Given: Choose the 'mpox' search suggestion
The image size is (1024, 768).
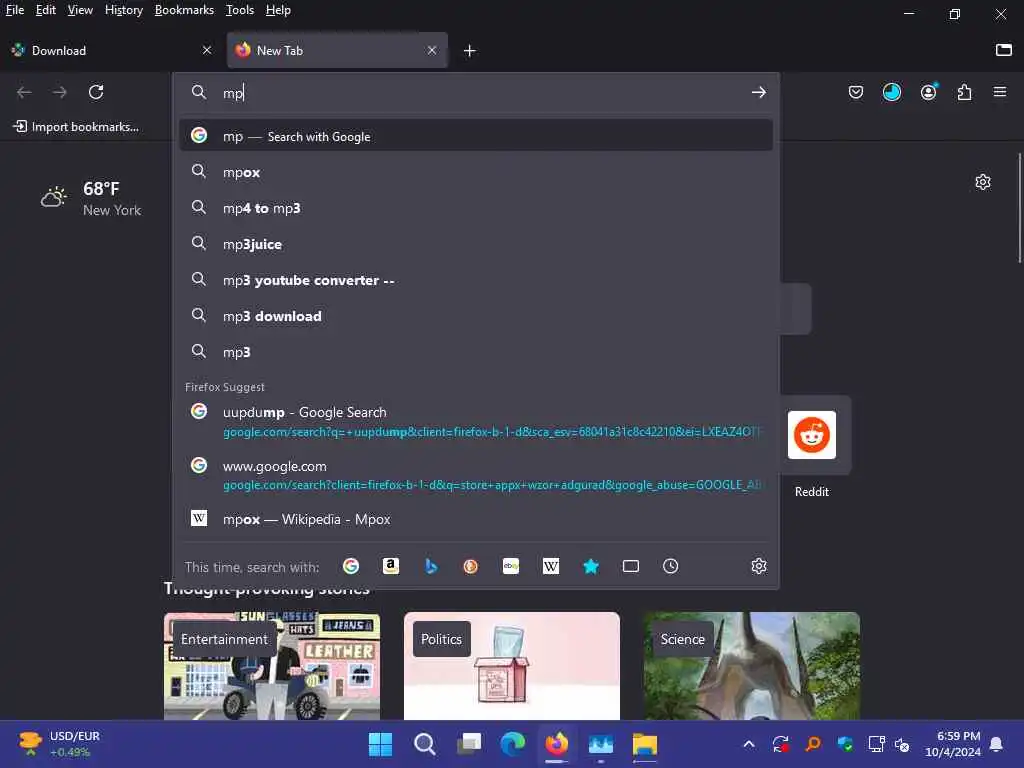Looking at the screenshot, I should coord(475,172).
